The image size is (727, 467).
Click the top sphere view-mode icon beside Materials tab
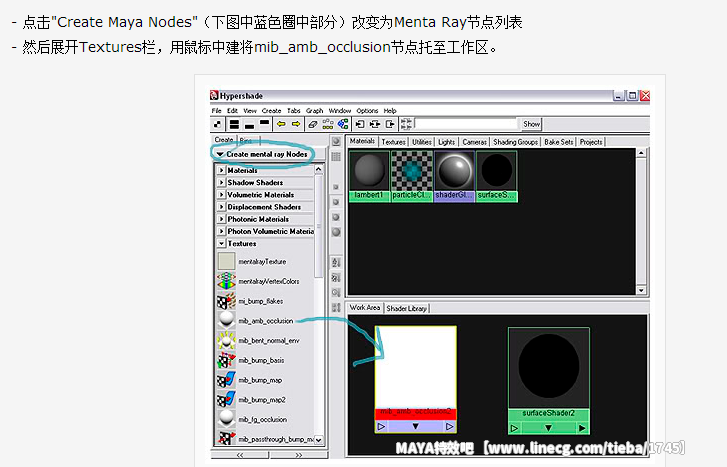click(x=336, y=141)
